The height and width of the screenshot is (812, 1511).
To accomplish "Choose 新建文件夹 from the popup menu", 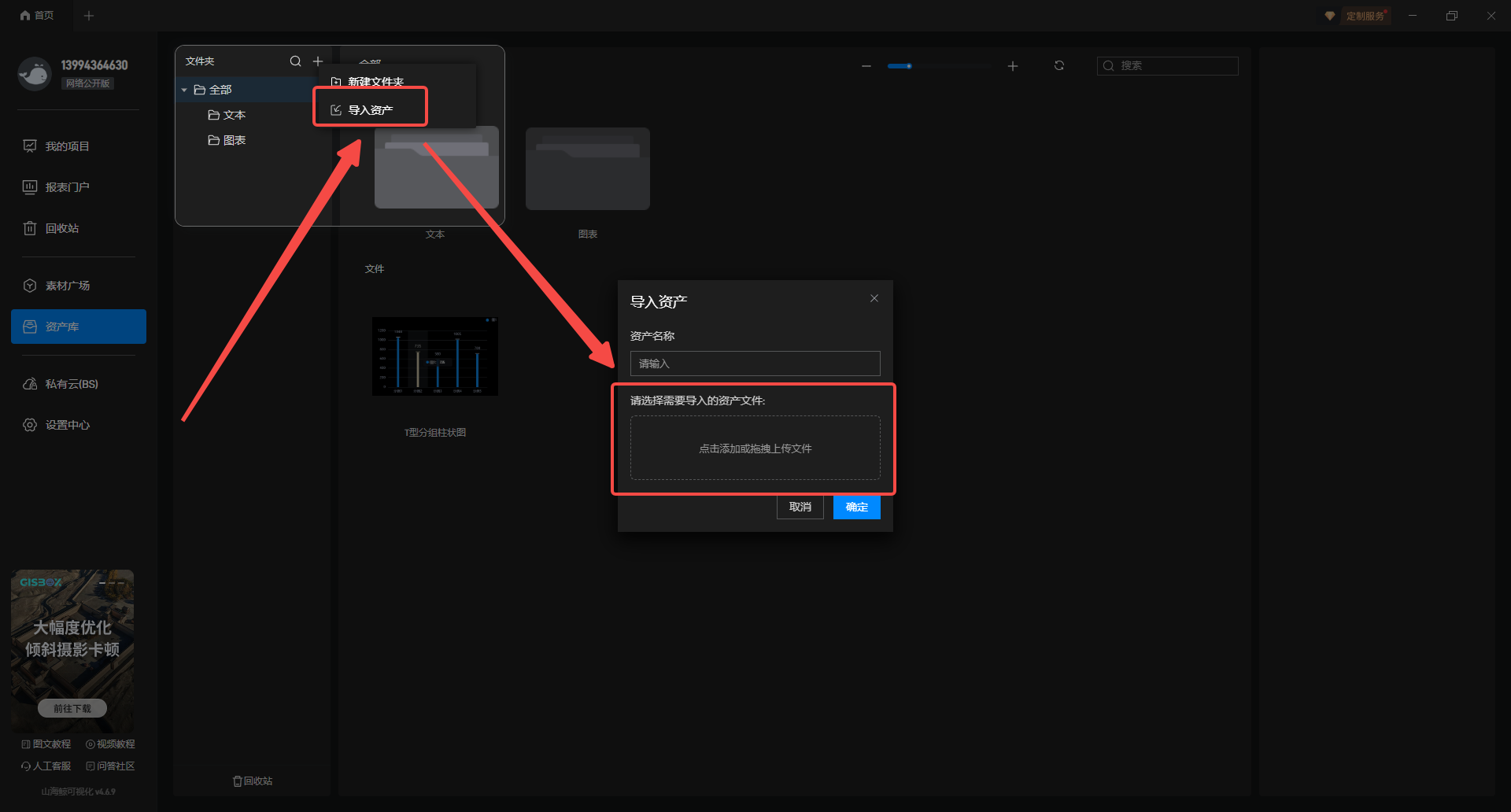I will click(x=375, y=82).
